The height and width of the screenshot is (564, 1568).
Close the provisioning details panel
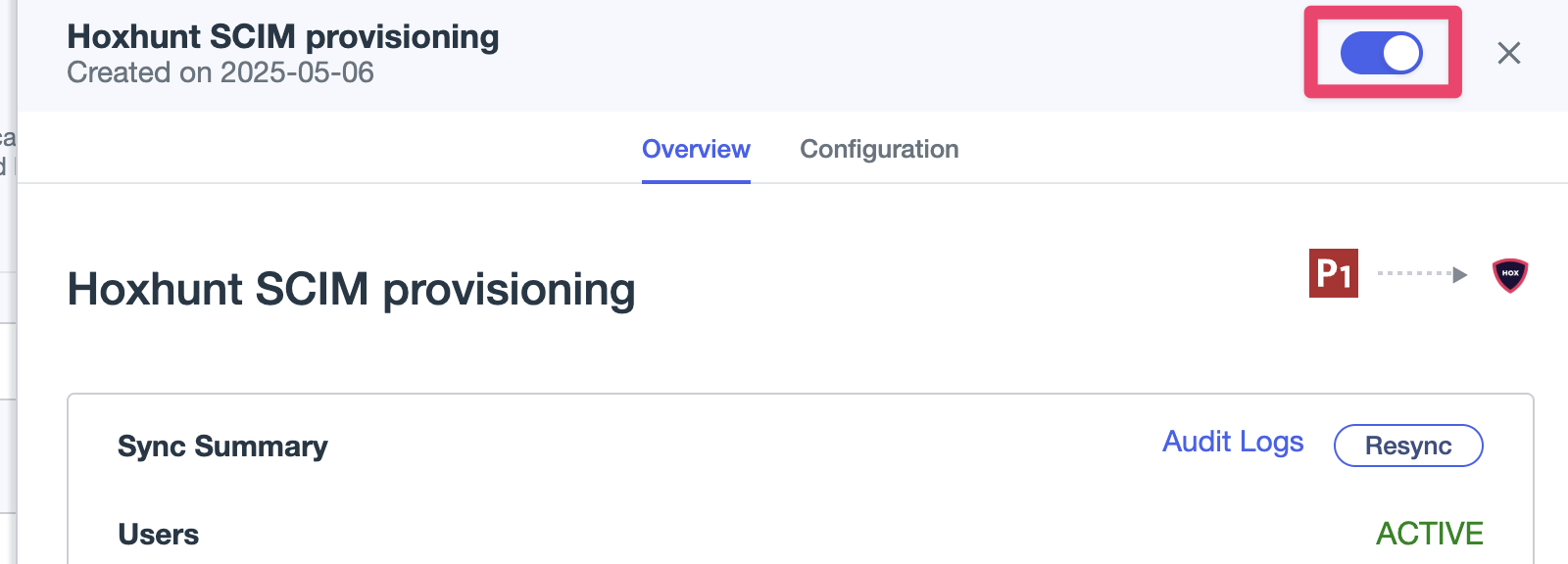pyautogui.click(x=1509, y=53)
